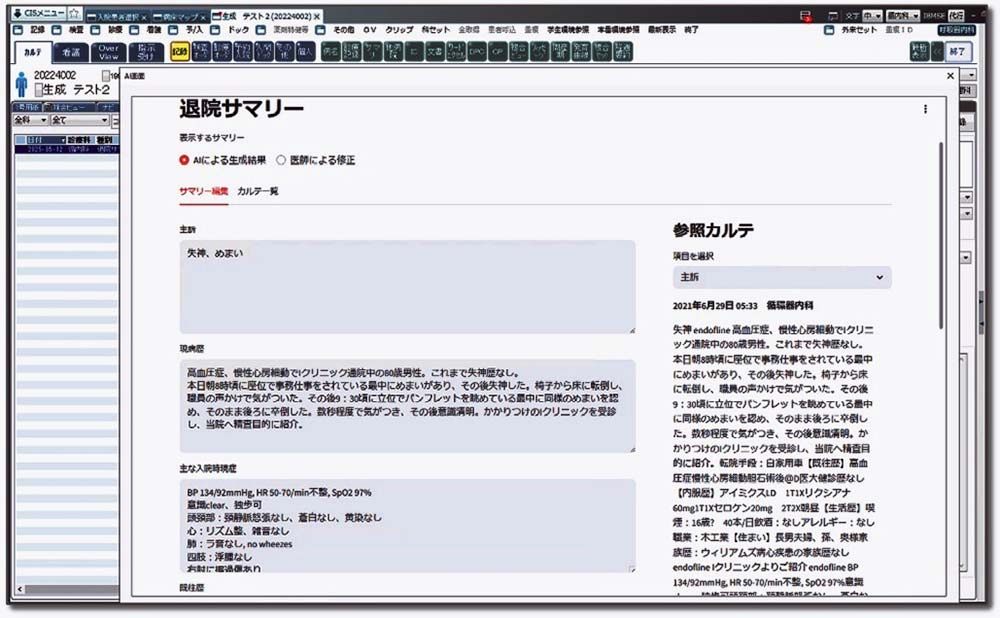Click the 日付 column header dropdown arrow
Viewport: 1000px width, 618px height.
[63, 140]
